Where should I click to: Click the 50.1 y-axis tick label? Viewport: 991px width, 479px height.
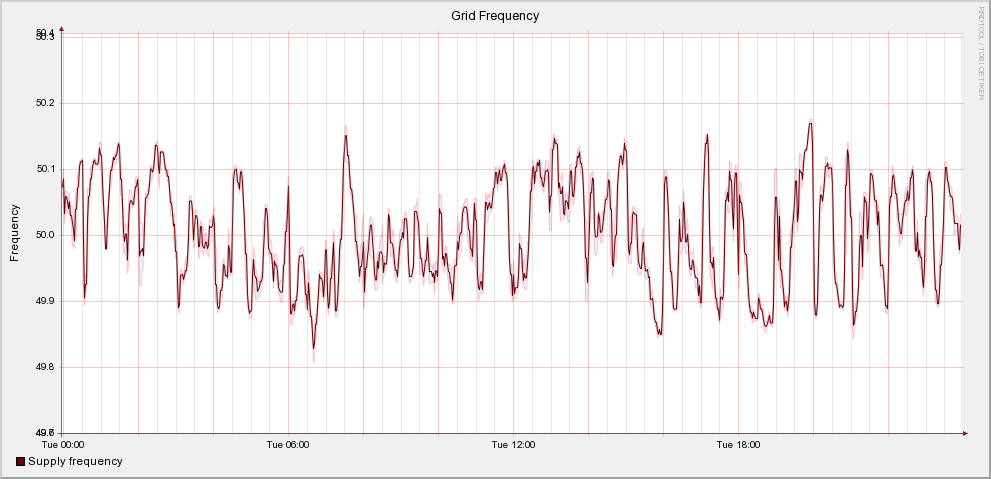(x=45, y=169)
